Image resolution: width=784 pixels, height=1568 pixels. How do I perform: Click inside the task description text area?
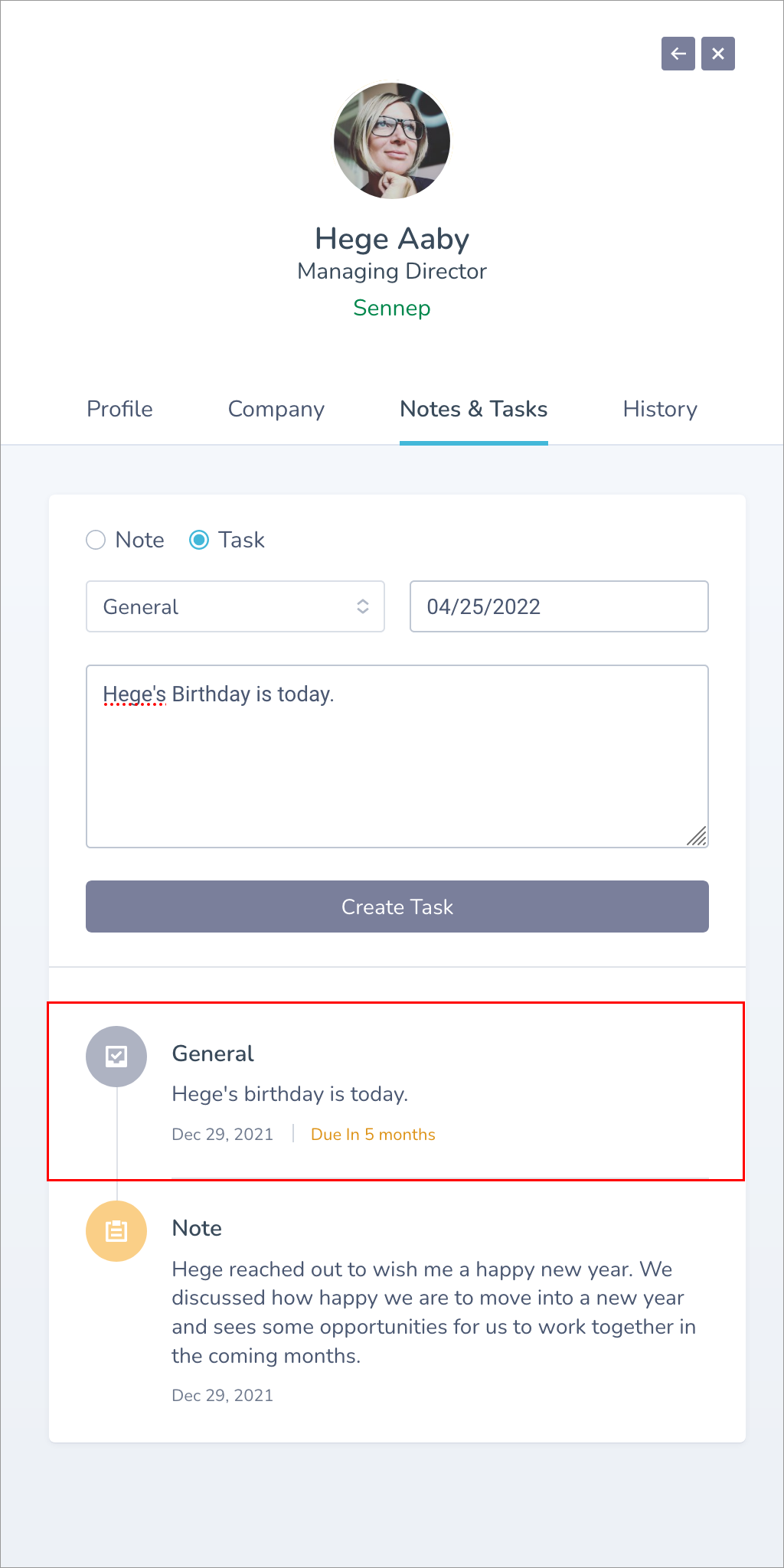(397, 756)
